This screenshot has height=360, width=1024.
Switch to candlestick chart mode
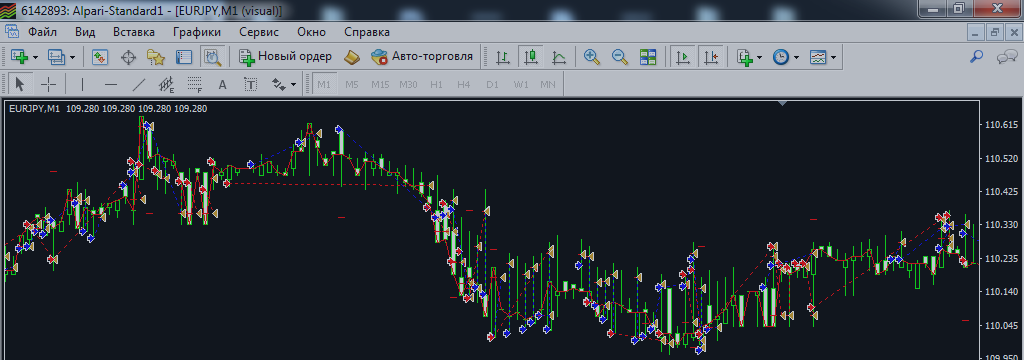[x=531, y=57]
